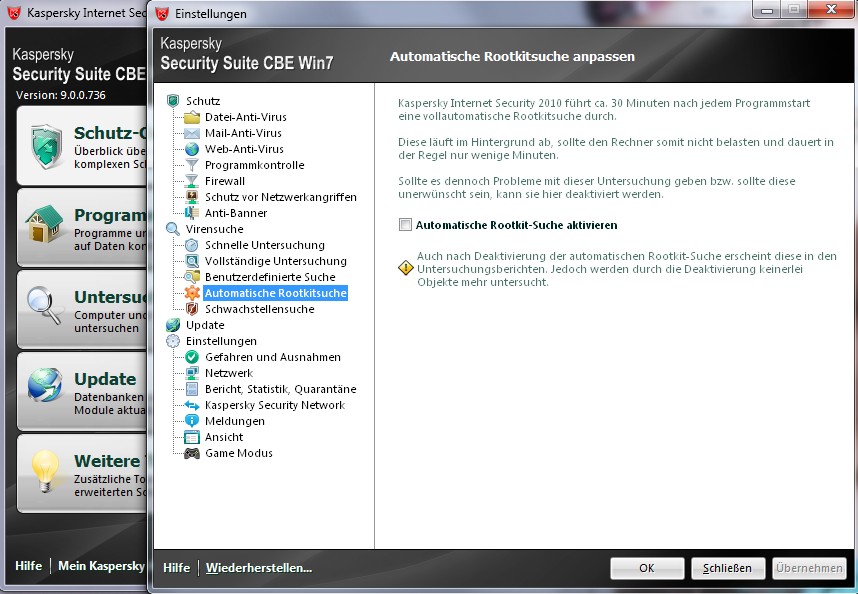Open Game Modus settings entry
This screenshot has width=858, height=594.
click(x=239, y=453)
